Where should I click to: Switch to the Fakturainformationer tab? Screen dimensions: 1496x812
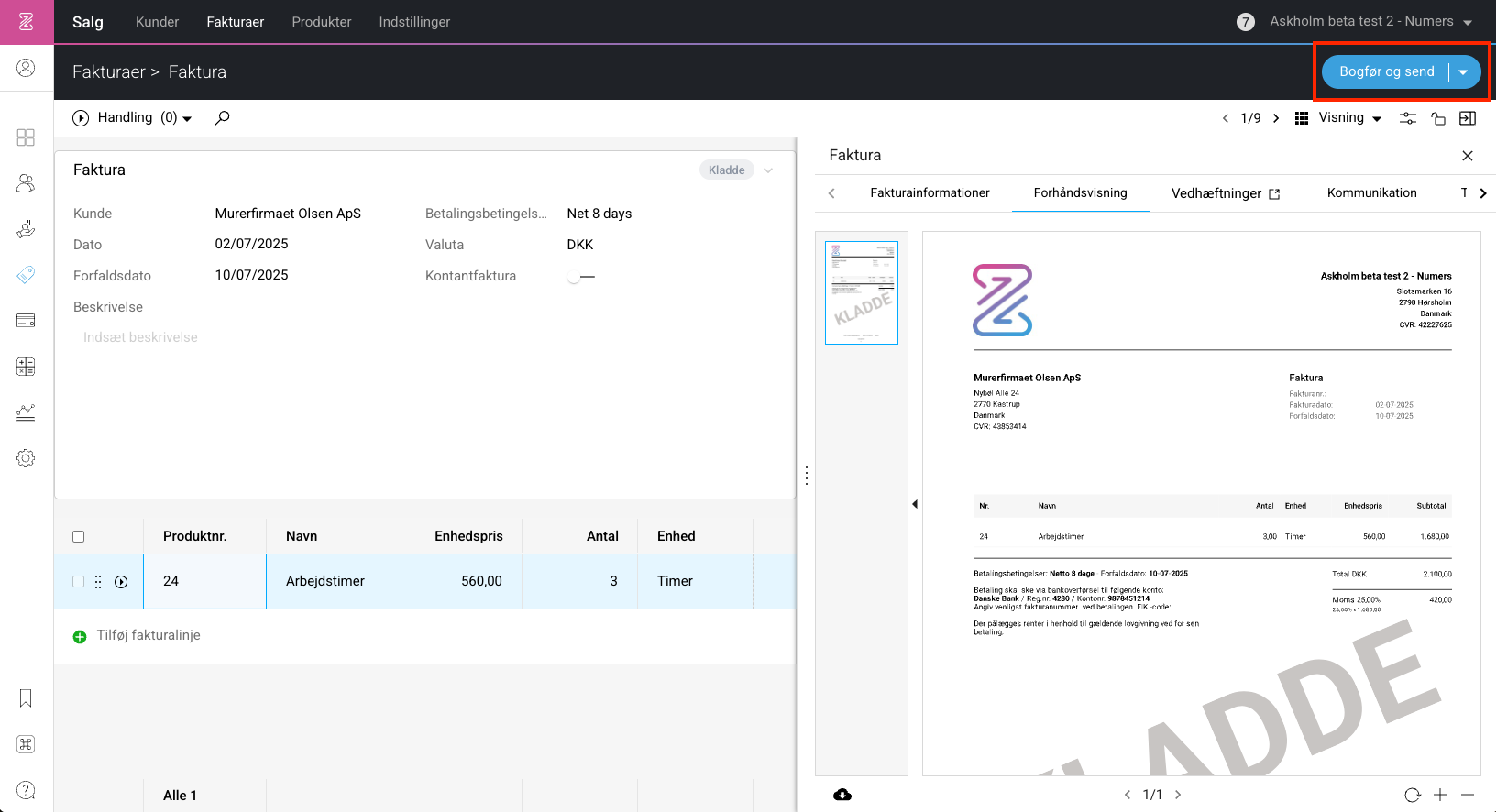pos(929,192)
